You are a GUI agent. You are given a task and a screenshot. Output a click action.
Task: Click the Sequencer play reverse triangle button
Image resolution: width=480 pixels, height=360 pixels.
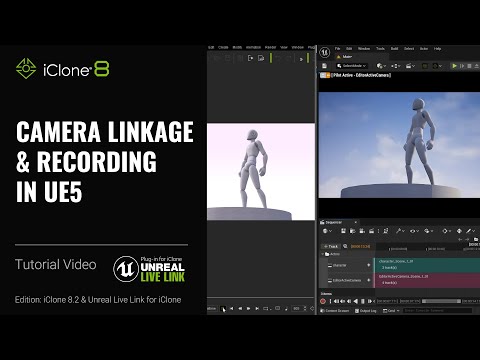(x=356, y=301)
